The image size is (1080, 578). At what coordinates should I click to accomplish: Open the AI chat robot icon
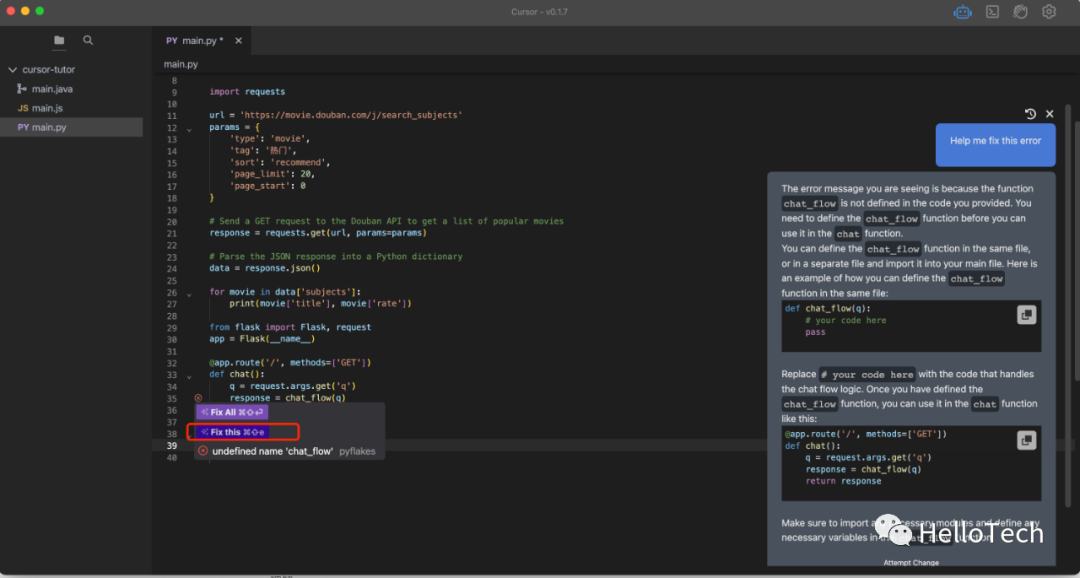coord(963,12)
